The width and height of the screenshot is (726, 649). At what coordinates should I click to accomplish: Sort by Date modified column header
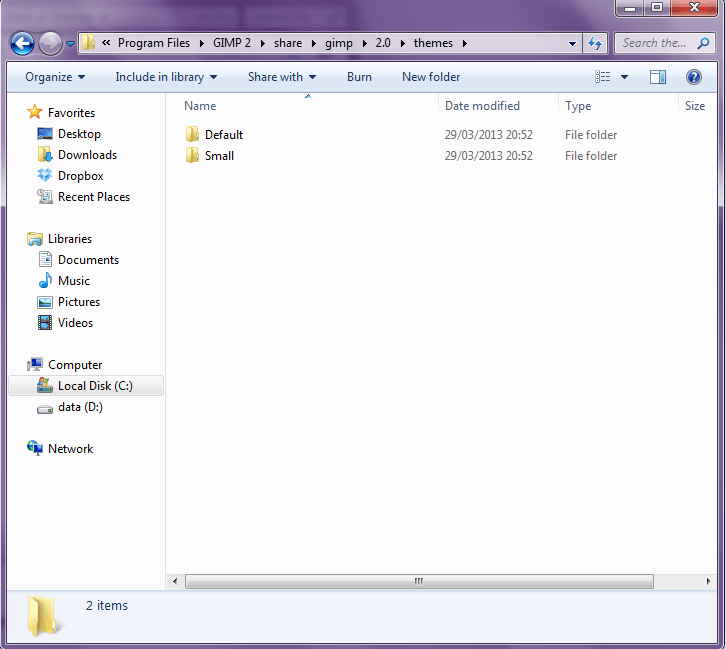(x=482, y=106)
